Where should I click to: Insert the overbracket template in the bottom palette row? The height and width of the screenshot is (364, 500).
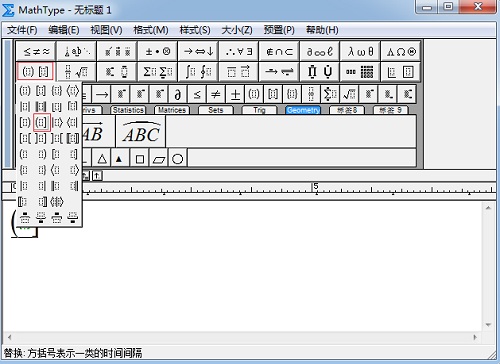click(x=57, y=217)
